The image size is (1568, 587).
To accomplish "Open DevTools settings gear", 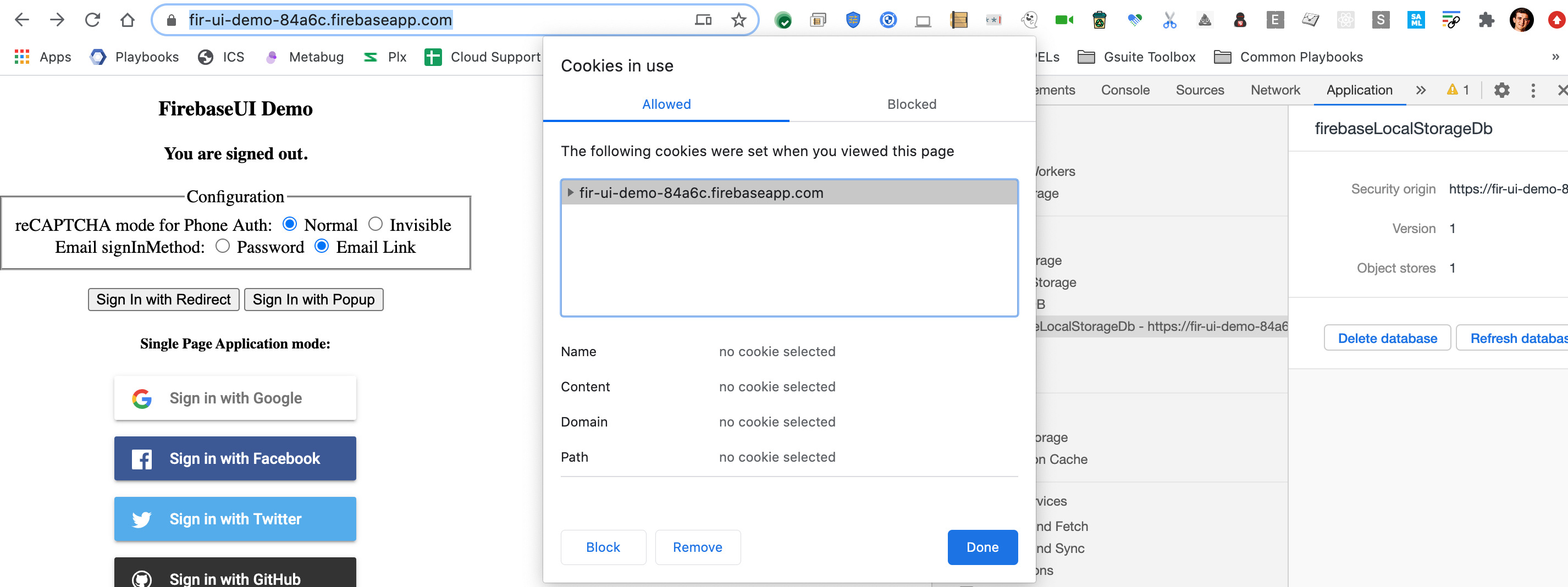I will (x=1501, y=90).
